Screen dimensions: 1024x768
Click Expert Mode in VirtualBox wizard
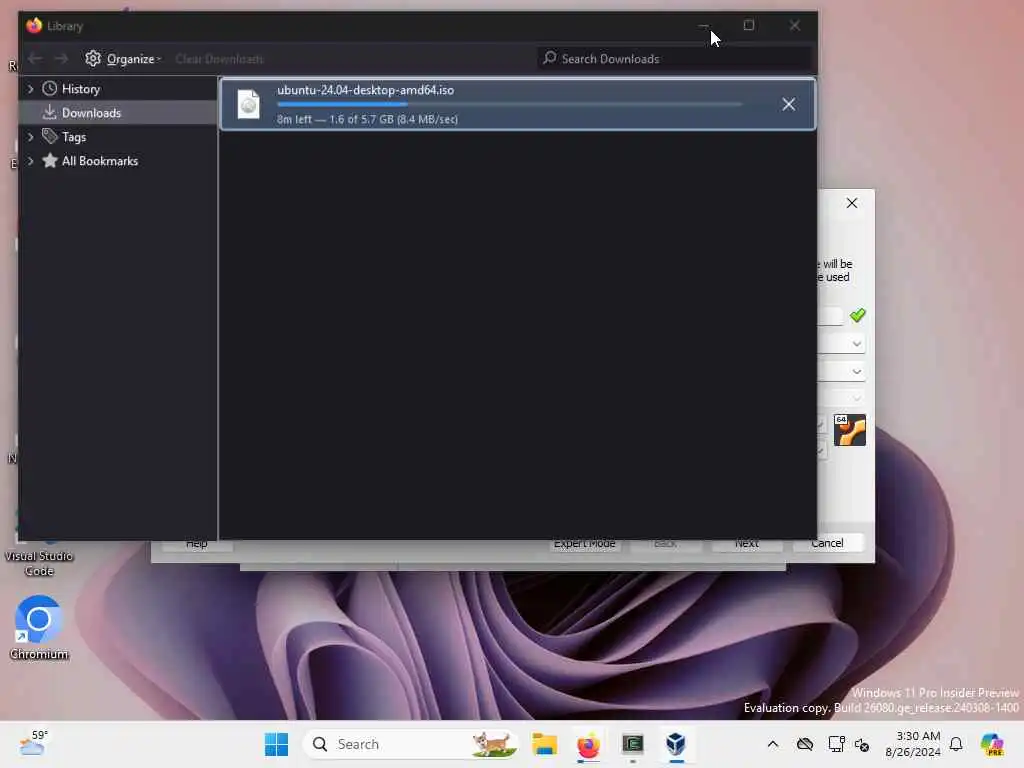click(584, 544)
